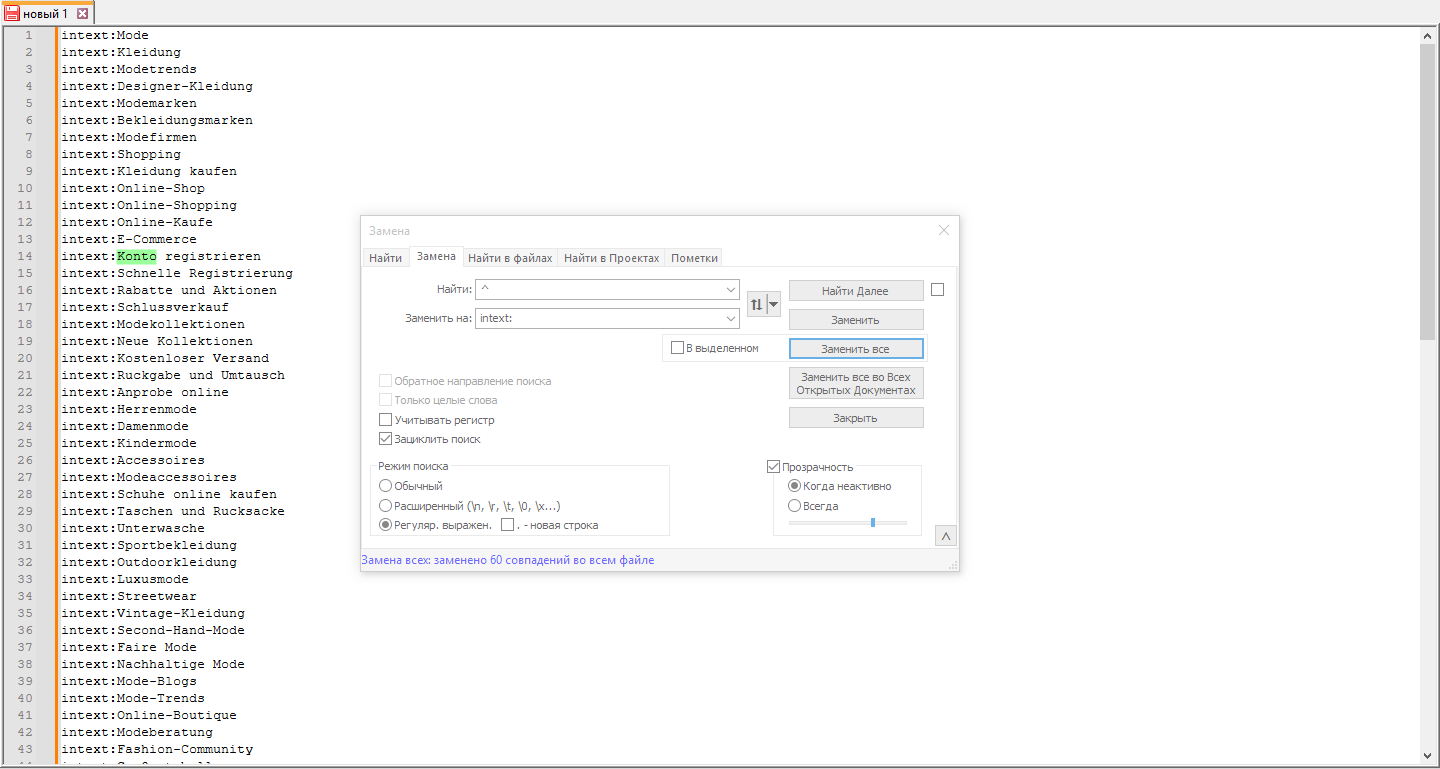
Task: Click line 35 intext:Vintage-Kleidung
Action: [x=153, y=613]
